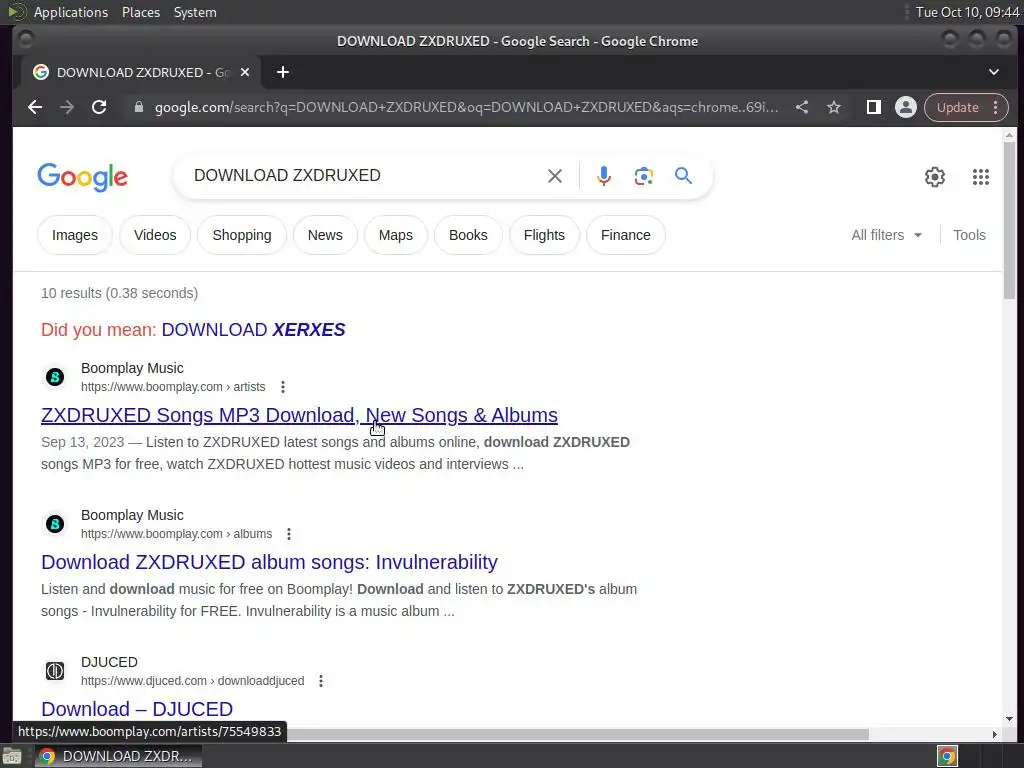The image size is (1024, 768).
Task: Click the address bar URL
Action: 466,107
